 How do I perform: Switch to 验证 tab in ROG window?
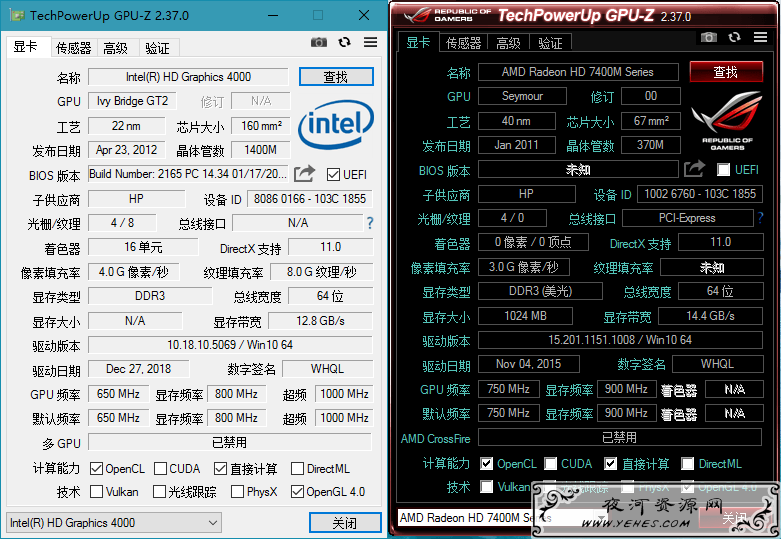tap(550, 43)
